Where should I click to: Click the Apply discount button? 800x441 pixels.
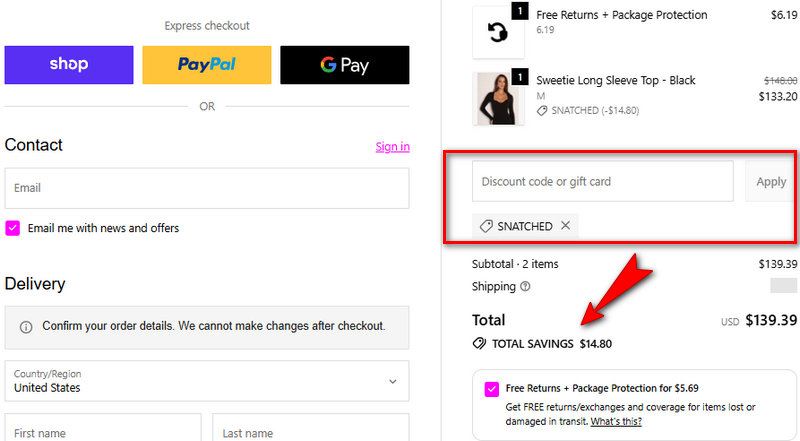click(771, 182)
